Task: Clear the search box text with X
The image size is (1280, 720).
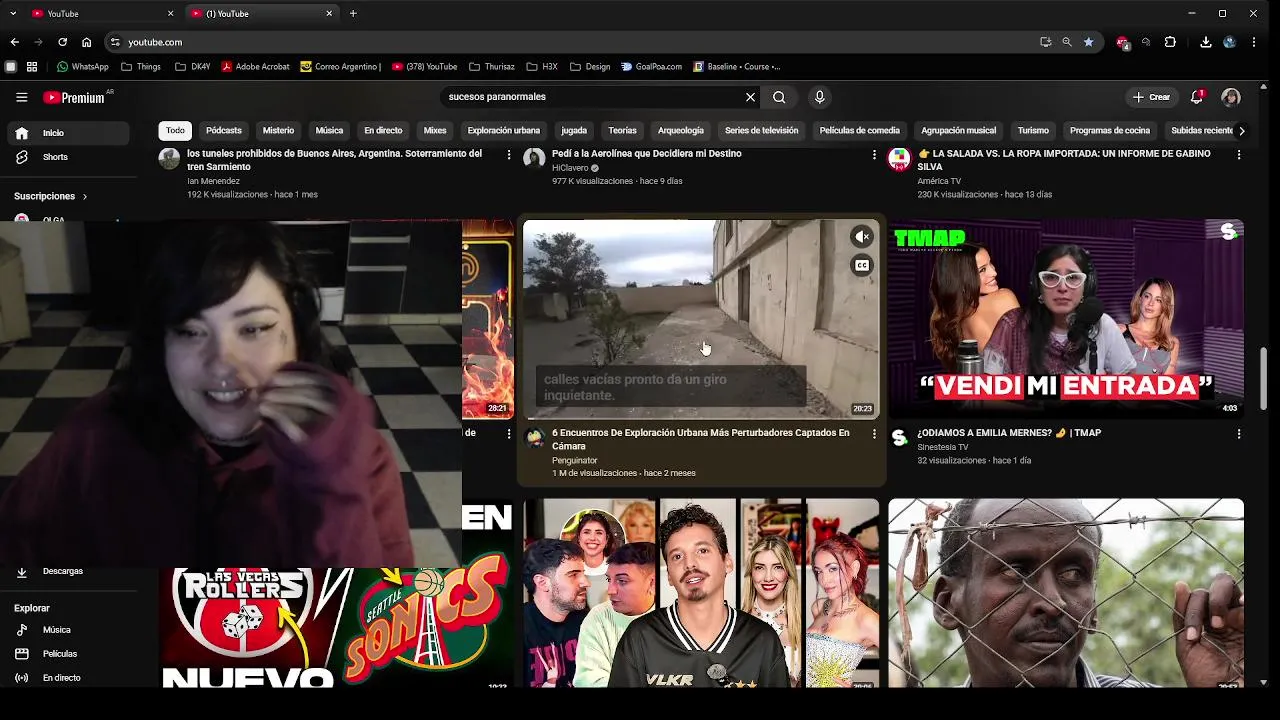Action: (x=750, y=97)
